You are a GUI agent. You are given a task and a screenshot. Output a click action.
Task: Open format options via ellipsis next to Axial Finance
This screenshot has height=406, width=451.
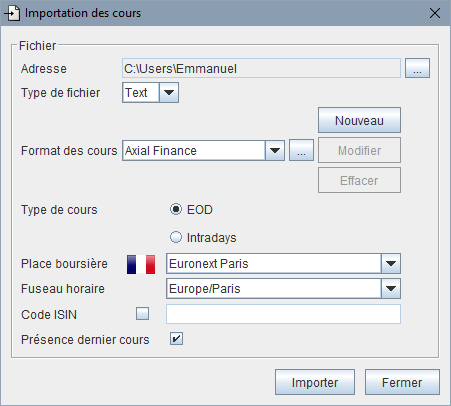click(x=301, y=150)
